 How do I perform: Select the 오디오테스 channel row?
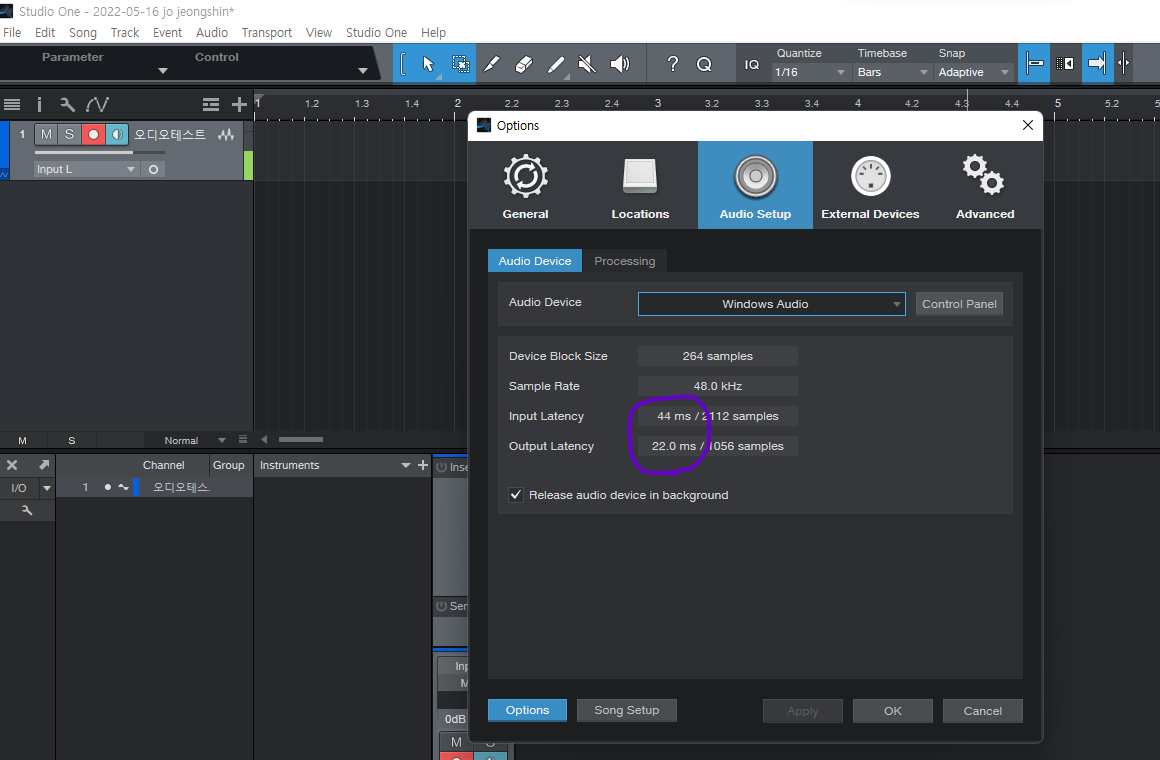point(155,487)
